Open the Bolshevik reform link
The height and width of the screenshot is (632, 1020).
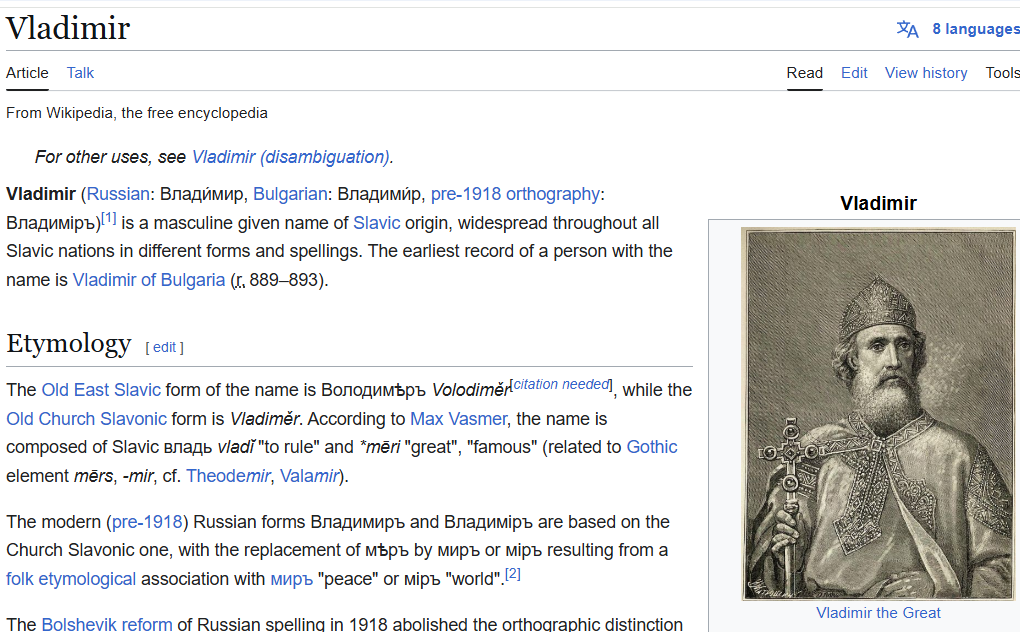[107, 624]
